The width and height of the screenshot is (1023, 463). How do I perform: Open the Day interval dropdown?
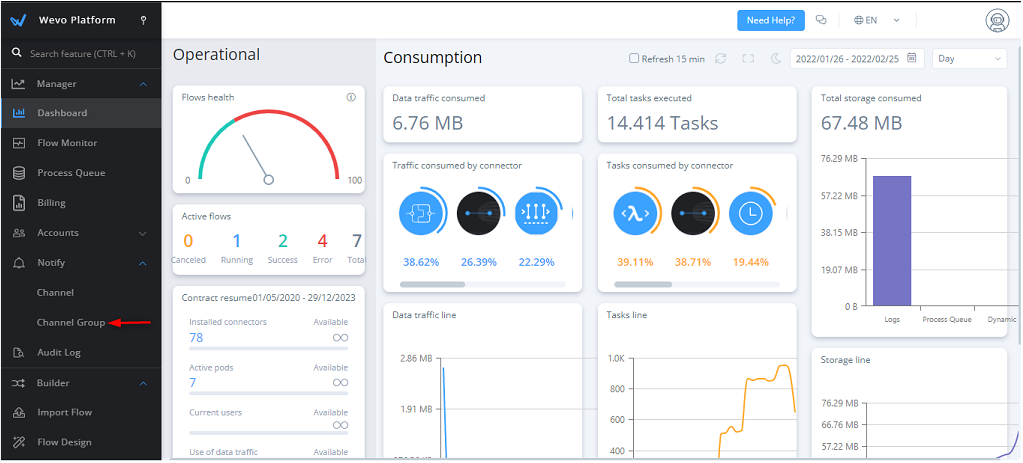968,59
